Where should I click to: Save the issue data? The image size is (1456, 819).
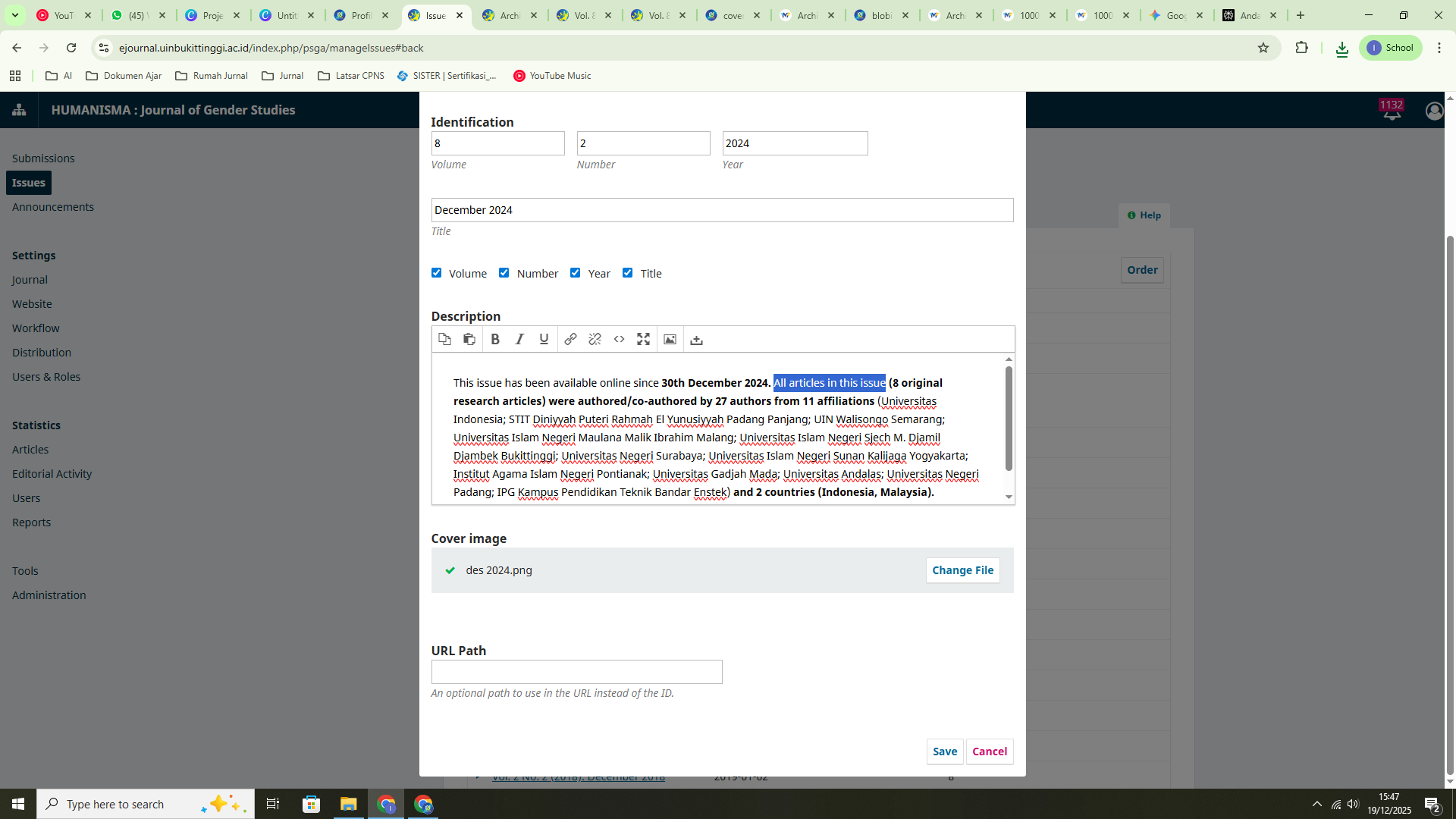(944, 752)
